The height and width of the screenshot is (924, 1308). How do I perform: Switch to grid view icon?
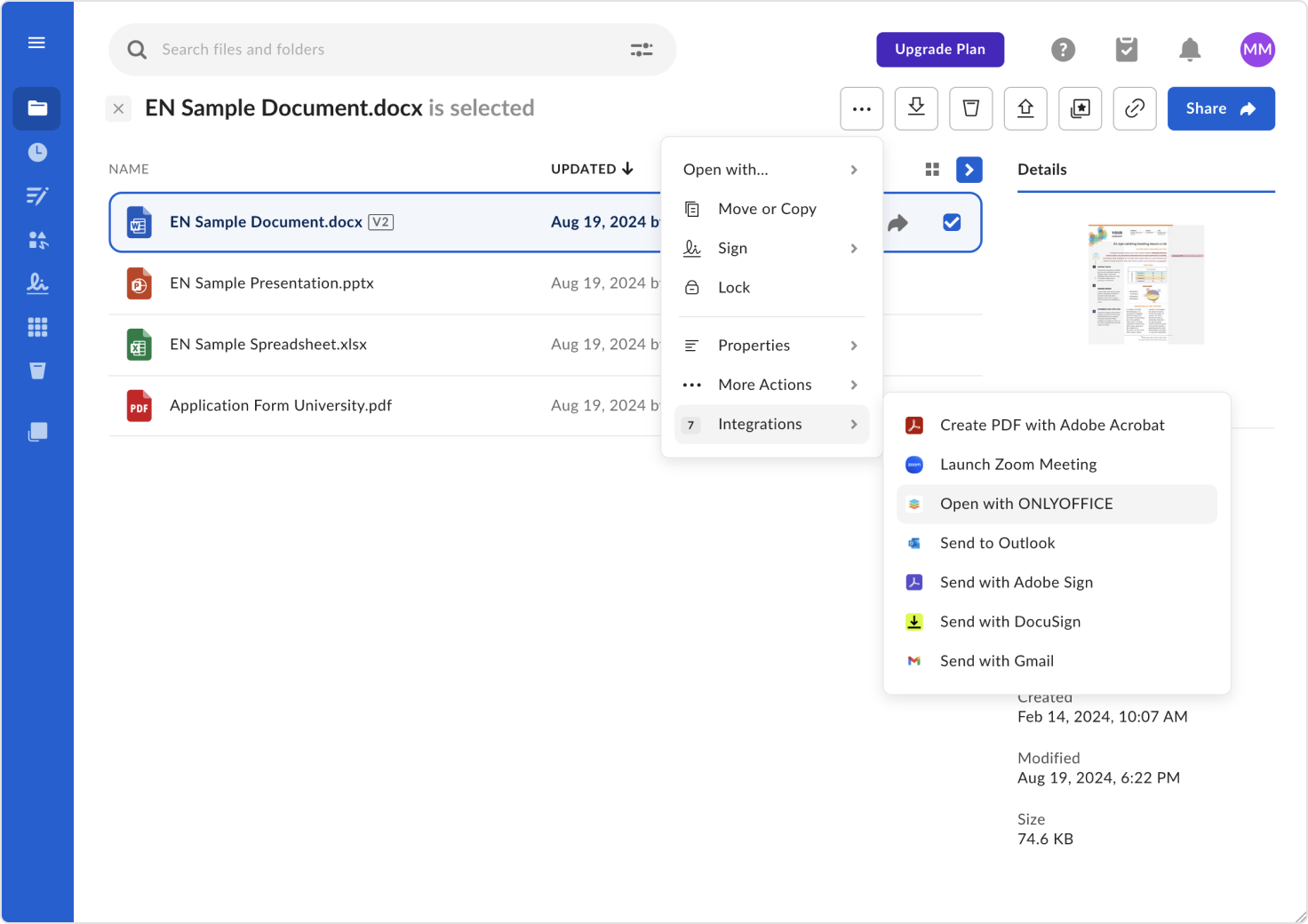932,169
